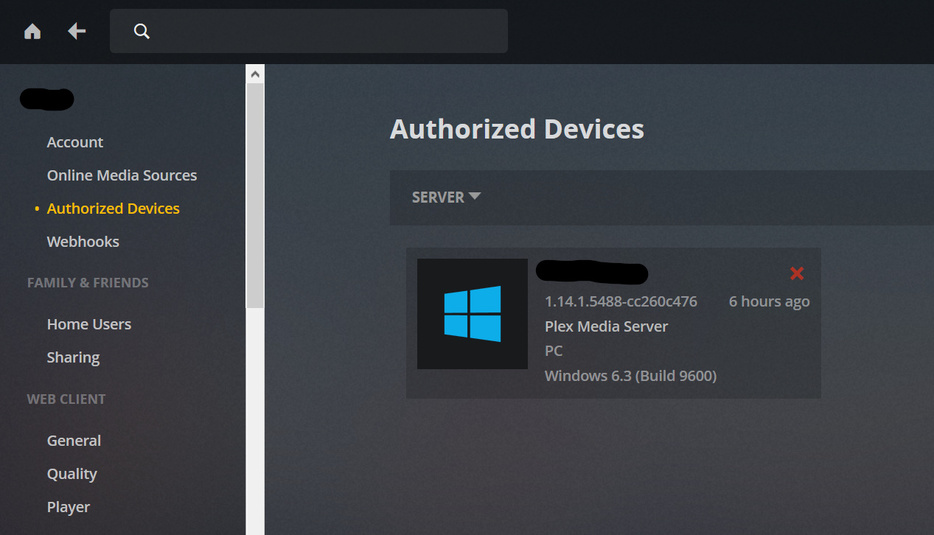Open Player settings
This screenshot has width=934, height=535.
click(68, 507)
